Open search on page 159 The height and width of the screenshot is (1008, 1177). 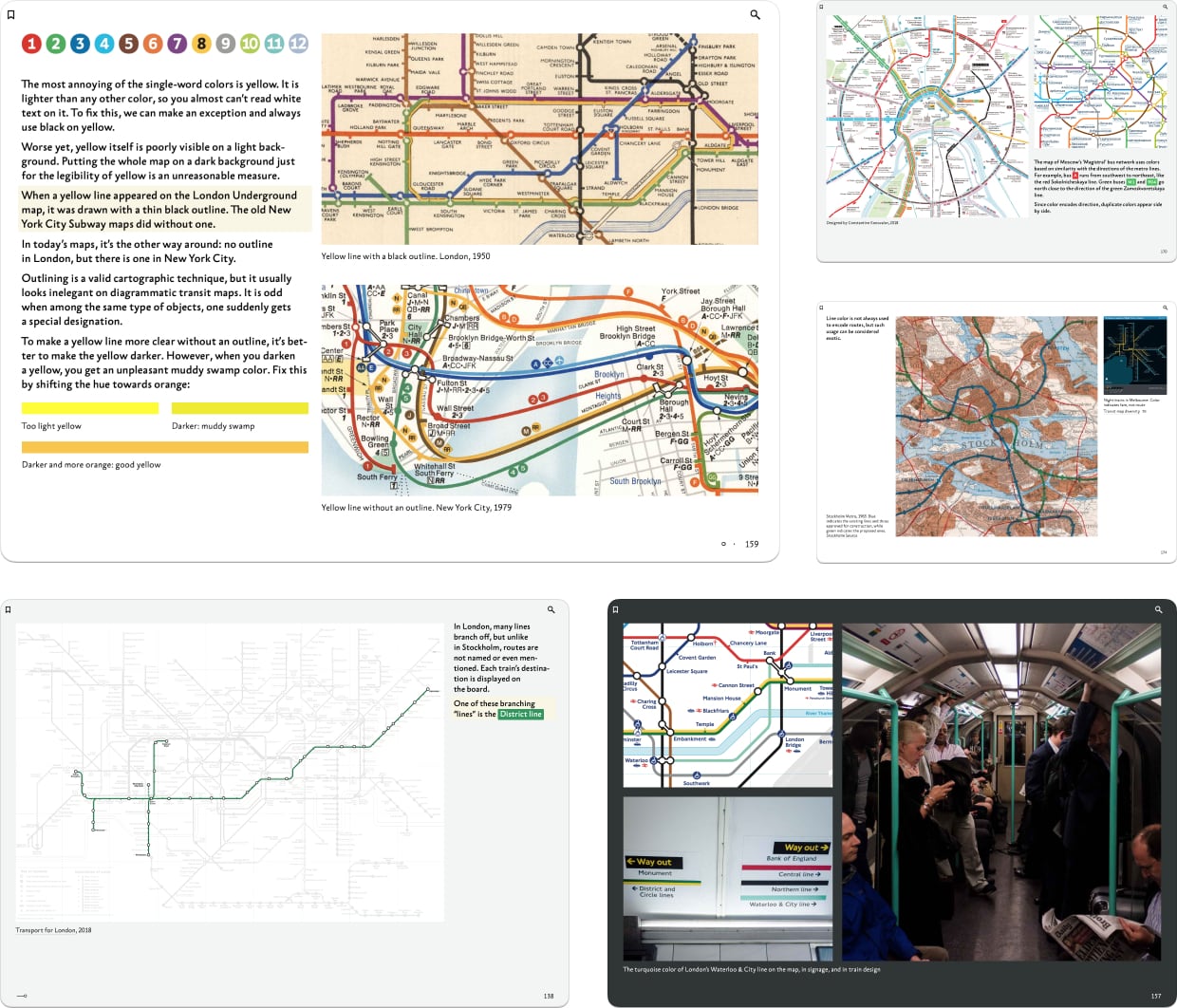[755, 14]
